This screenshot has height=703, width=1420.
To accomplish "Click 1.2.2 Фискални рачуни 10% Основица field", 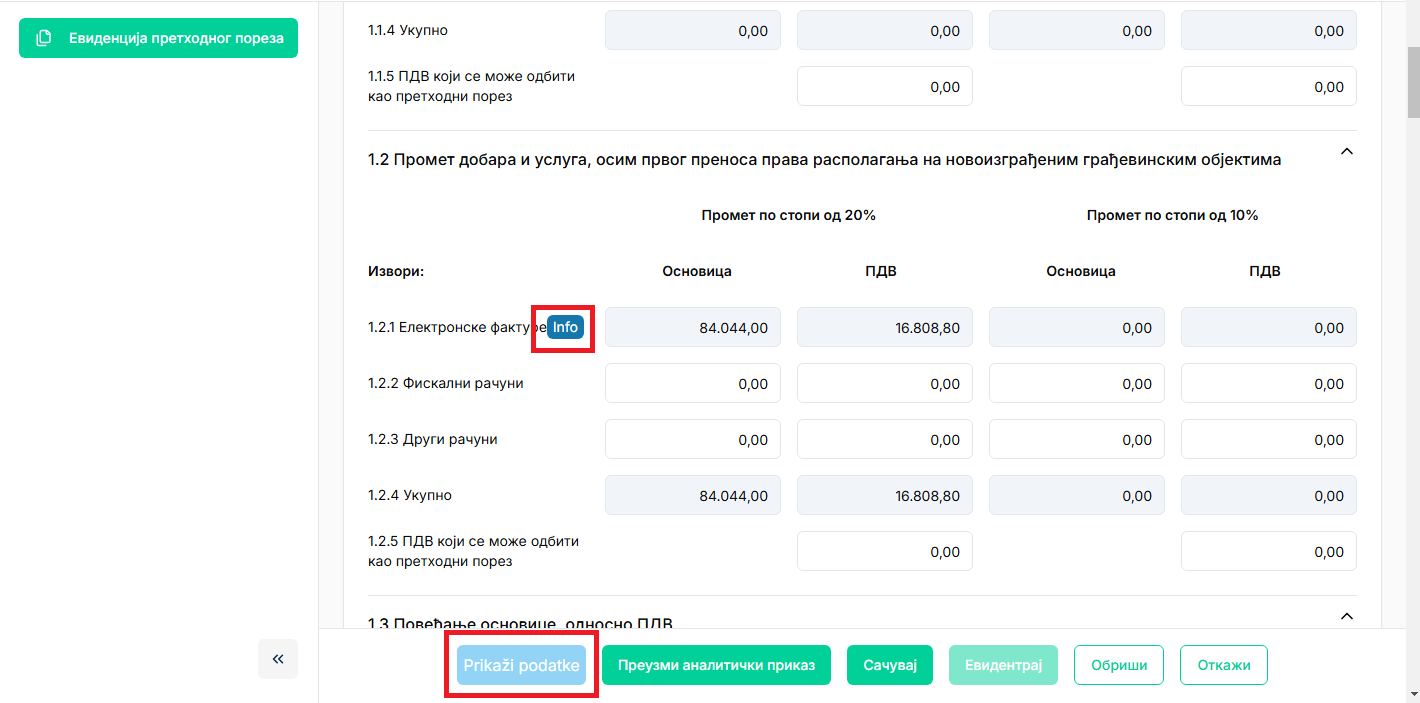I will pos(1076,384).
